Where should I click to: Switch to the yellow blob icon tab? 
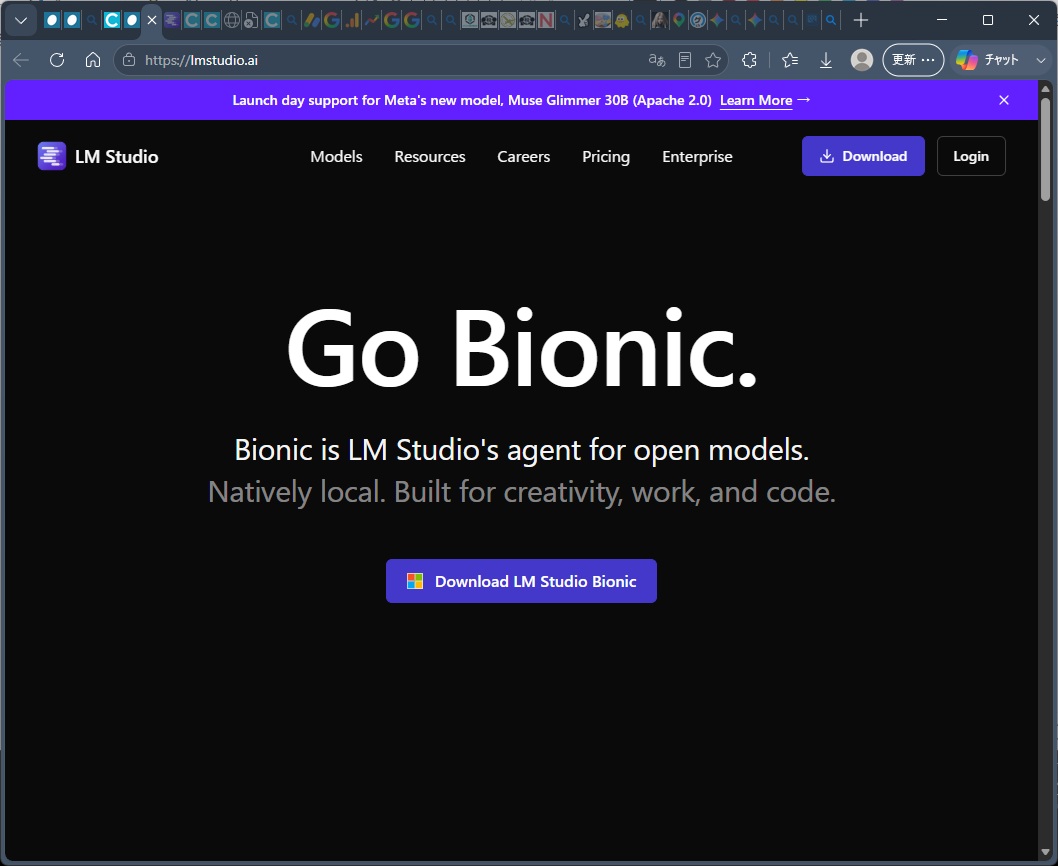[621, 20]
